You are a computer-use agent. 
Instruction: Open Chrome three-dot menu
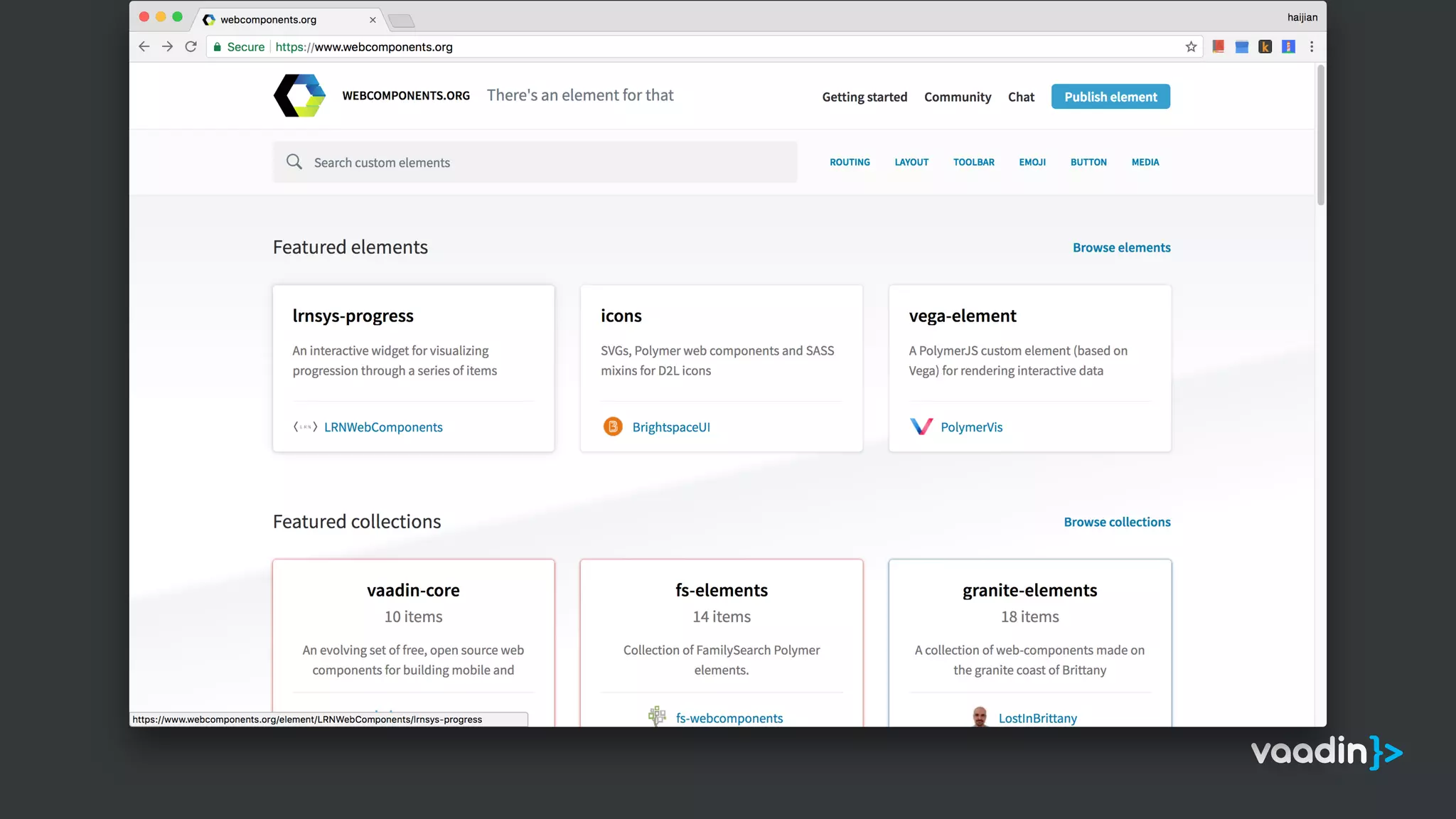point(1312,47)
